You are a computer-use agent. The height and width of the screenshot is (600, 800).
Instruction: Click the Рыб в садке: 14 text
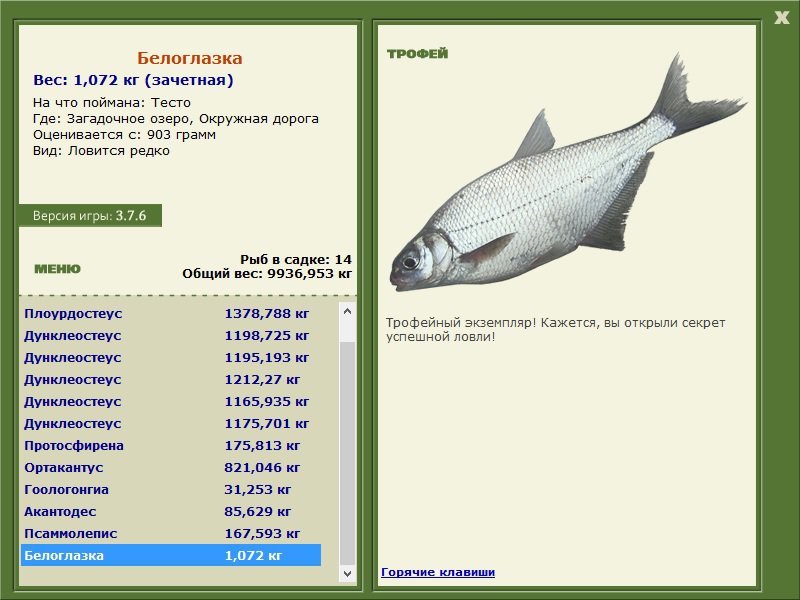296,260
